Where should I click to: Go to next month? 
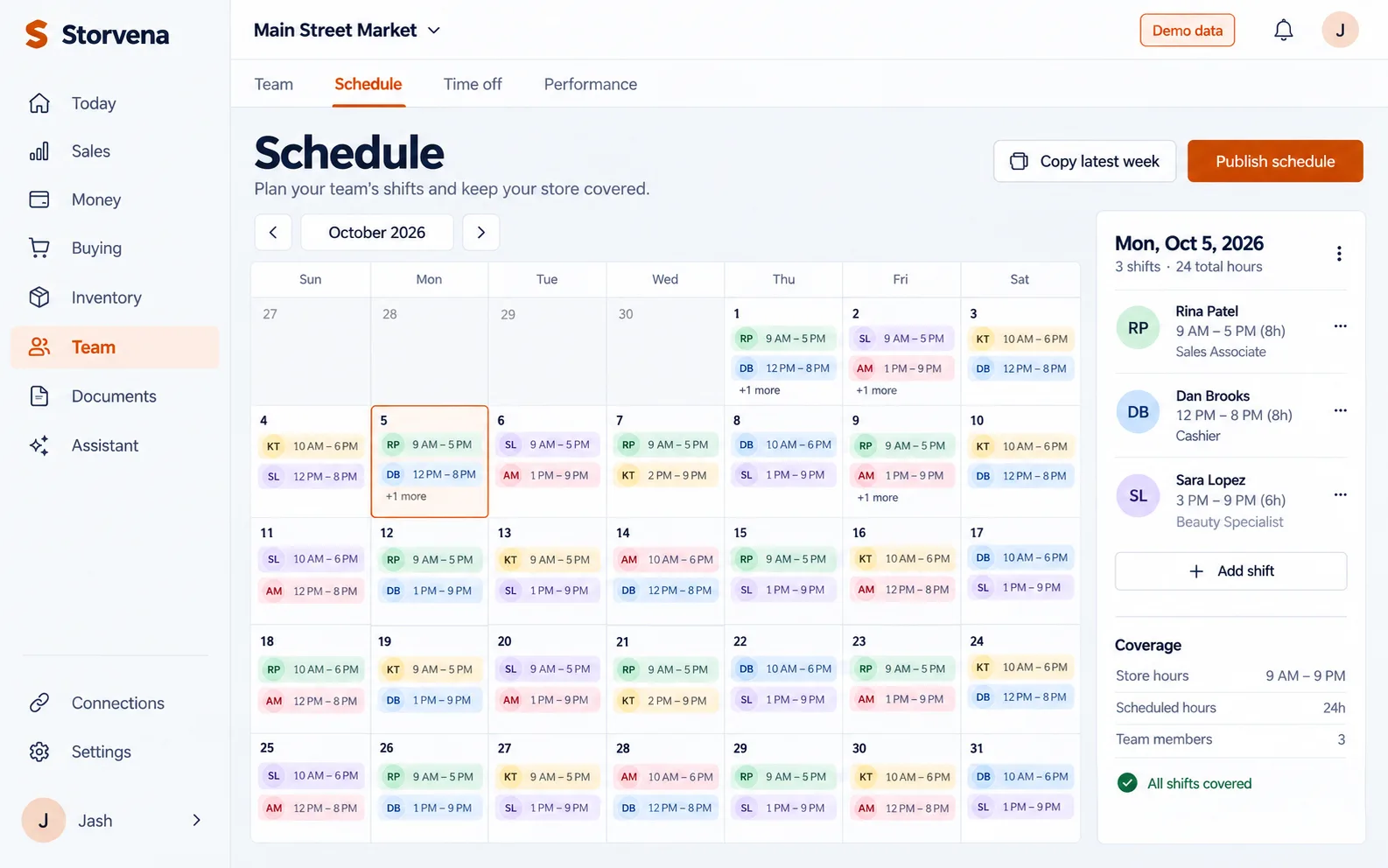tap(480, 233)
